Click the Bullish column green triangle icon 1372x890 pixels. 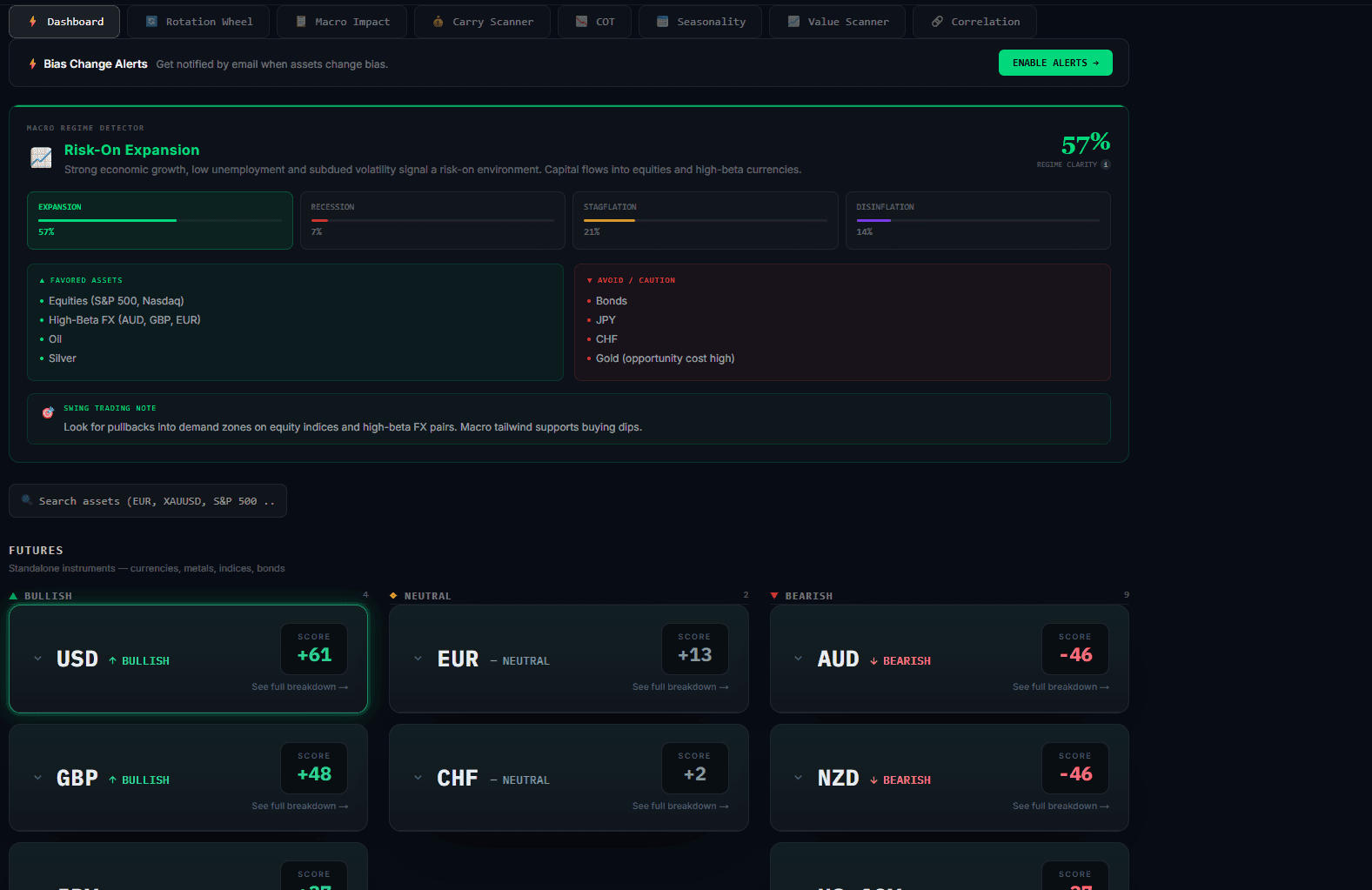click(13, 596)
